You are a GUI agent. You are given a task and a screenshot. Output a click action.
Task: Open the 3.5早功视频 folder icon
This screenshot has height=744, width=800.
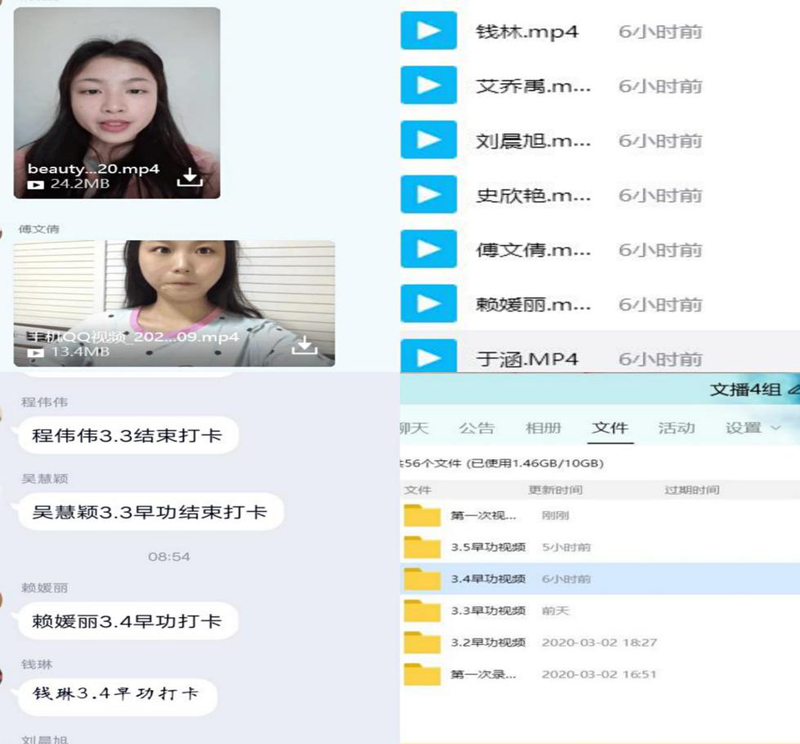(x=422, y=547)
